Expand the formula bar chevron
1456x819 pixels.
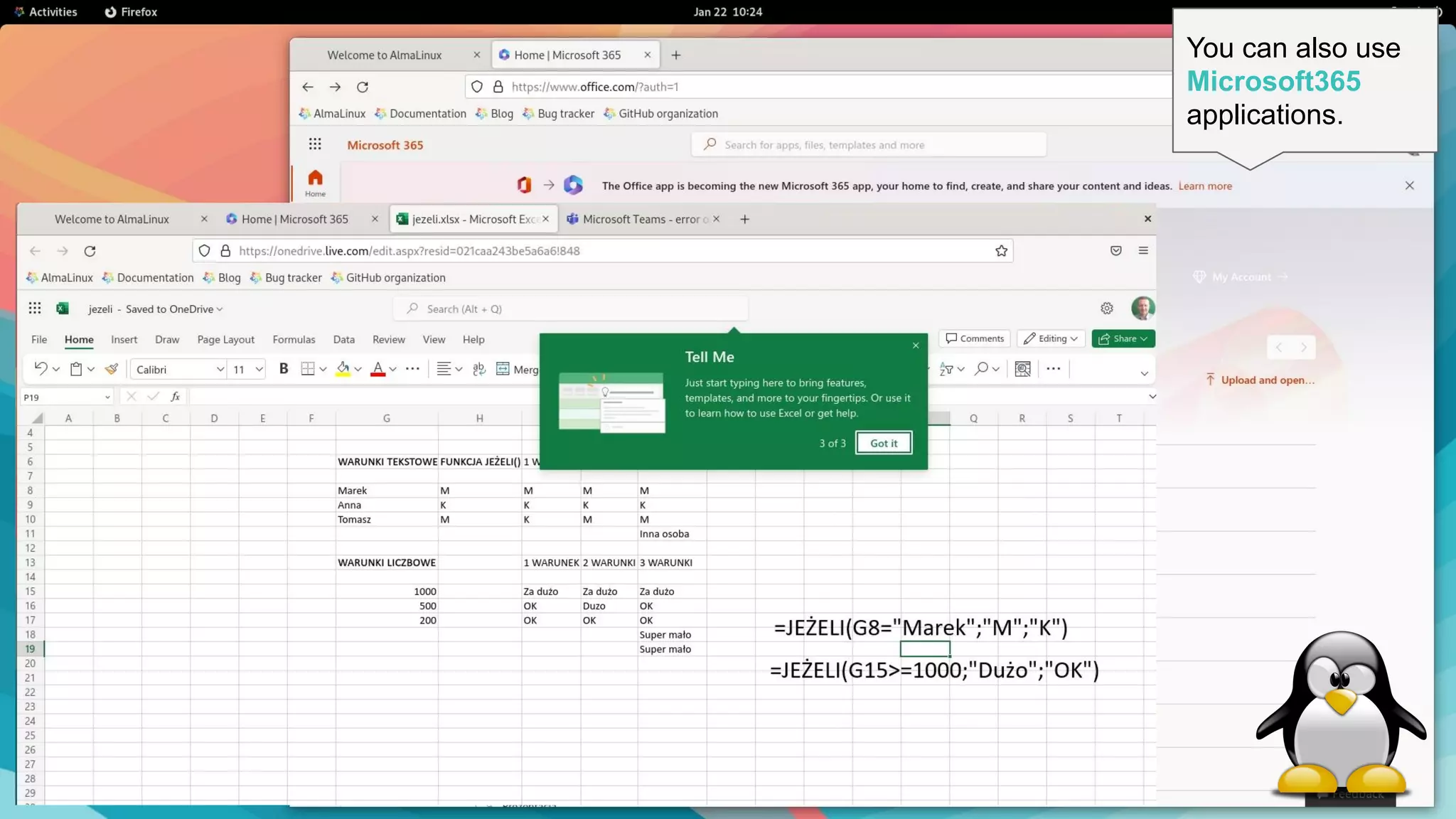[1152, 397]
